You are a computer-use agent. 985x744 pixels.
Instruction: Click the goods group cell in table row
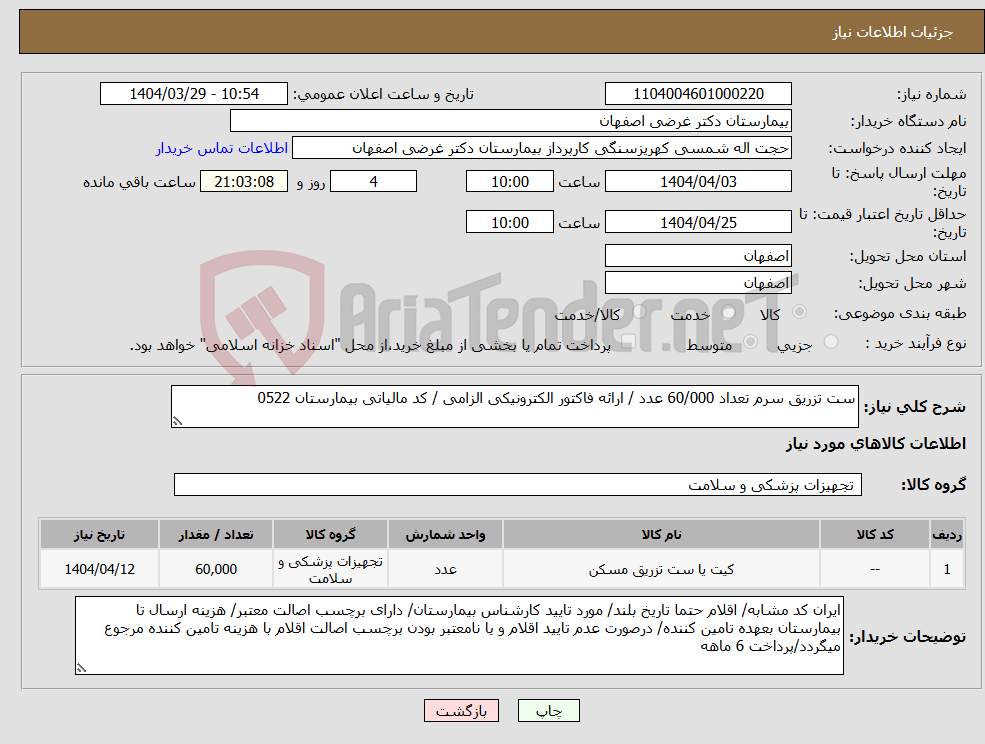(x=330, y=569)
